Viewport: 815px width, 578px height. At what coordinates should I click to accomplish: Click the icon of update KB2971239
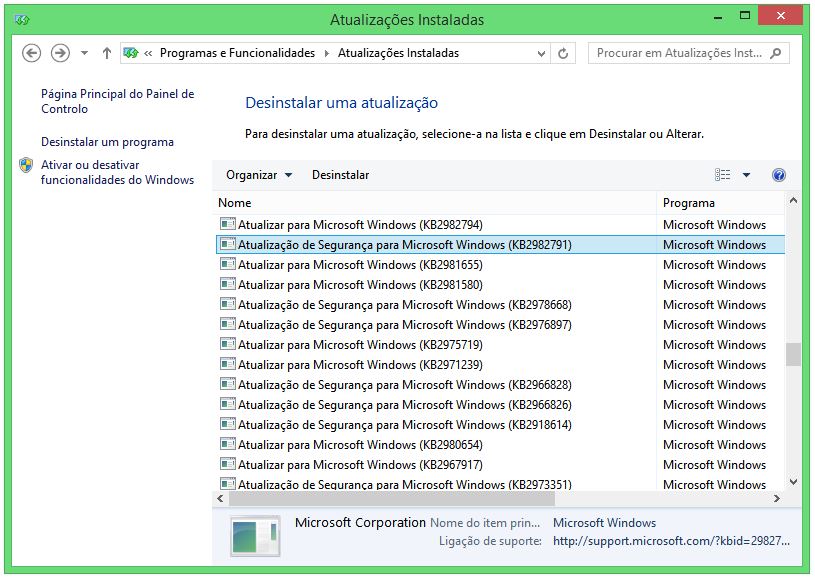pos(228,364)
